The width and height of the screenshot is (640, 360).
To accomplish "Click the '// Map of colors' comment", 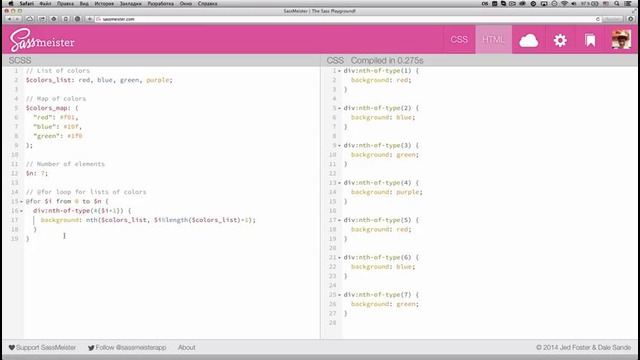I will 56,98.
